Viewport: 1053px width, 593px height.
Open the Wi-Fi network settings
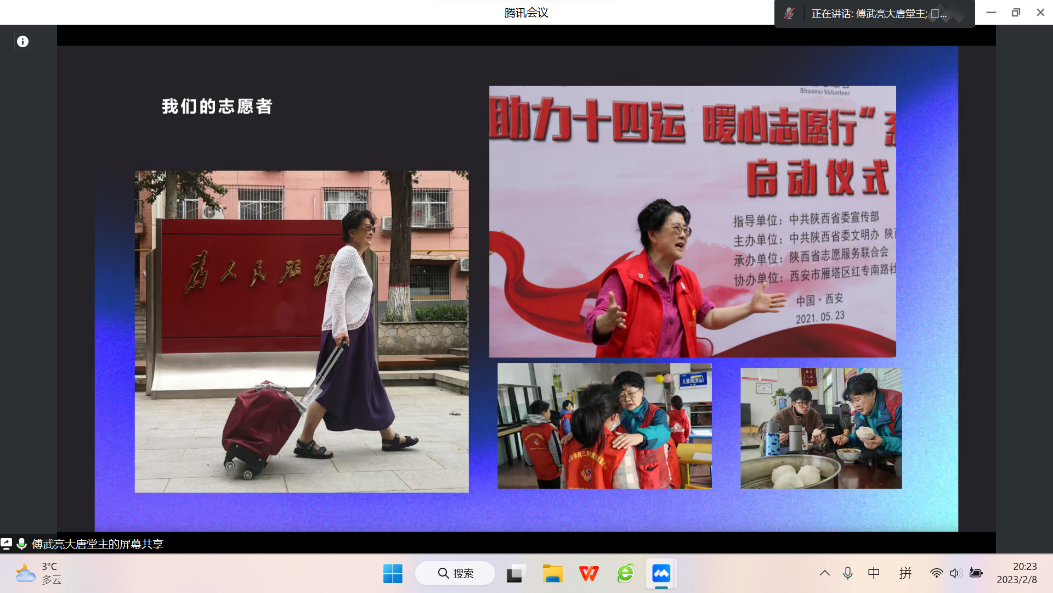coord(936,573)
